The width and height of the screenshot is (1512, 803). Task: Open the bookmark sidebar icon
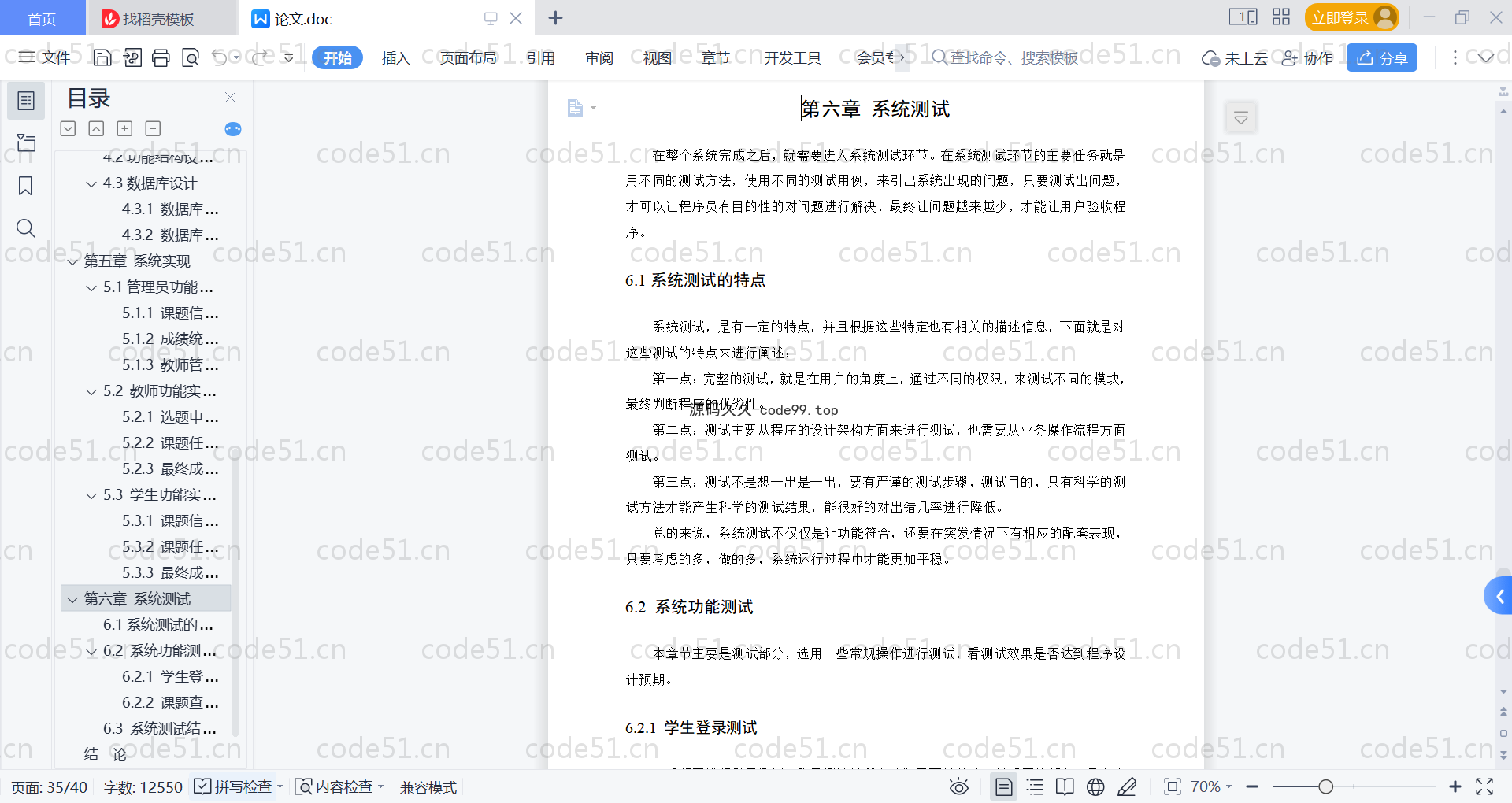pos(26,186)
